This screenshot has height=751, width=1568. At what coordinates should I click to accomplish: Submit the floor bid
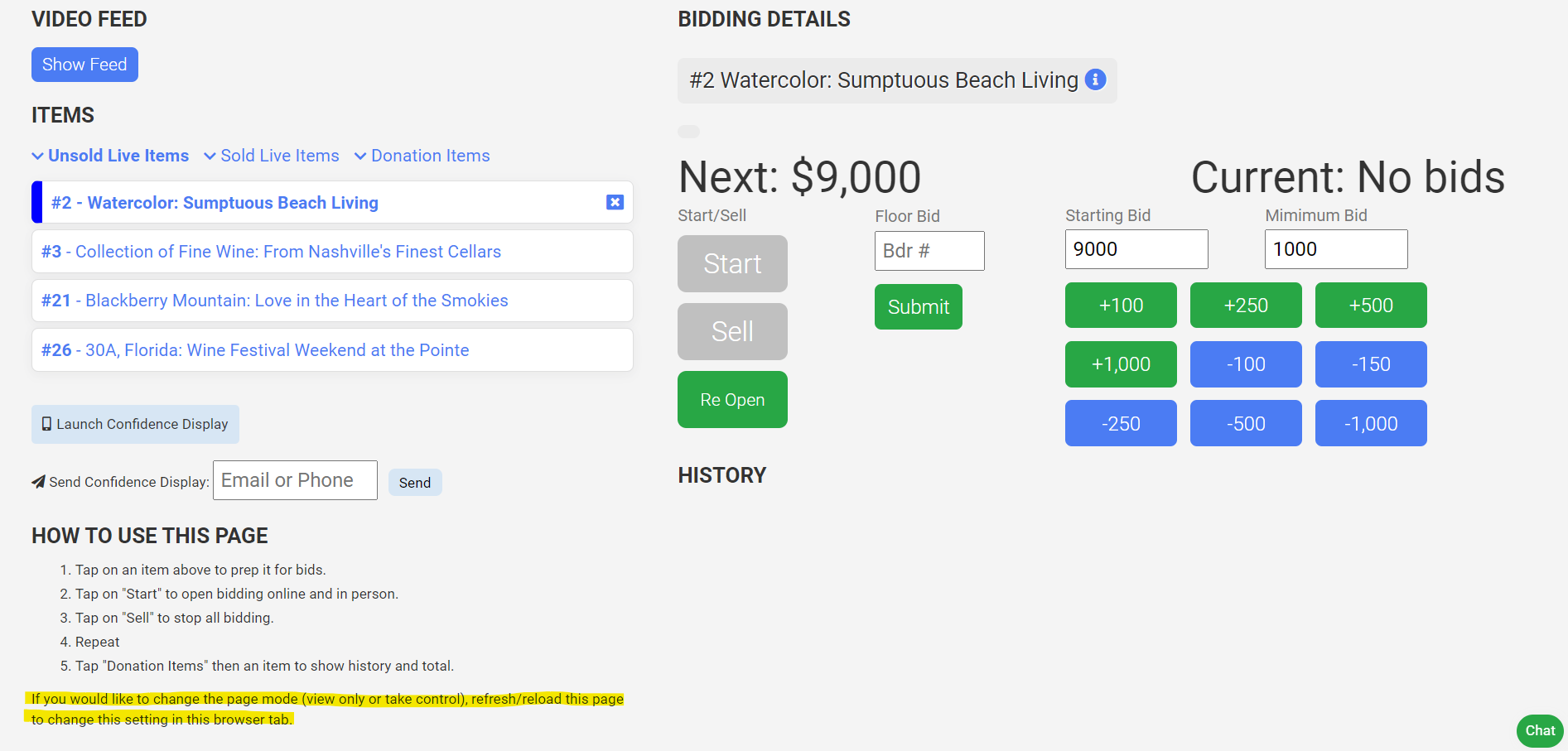(918, 306)
